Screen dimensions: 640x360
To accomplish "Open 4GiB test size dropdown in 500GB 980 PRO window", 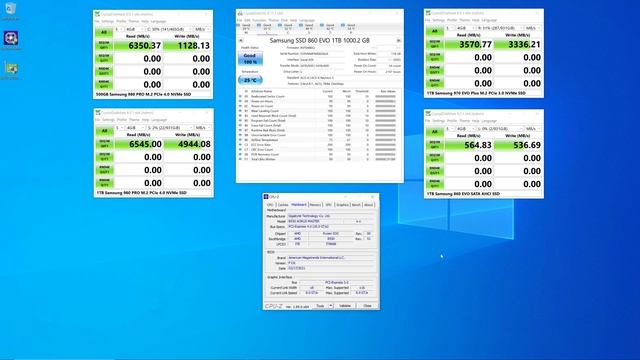I will coord(134,29).
